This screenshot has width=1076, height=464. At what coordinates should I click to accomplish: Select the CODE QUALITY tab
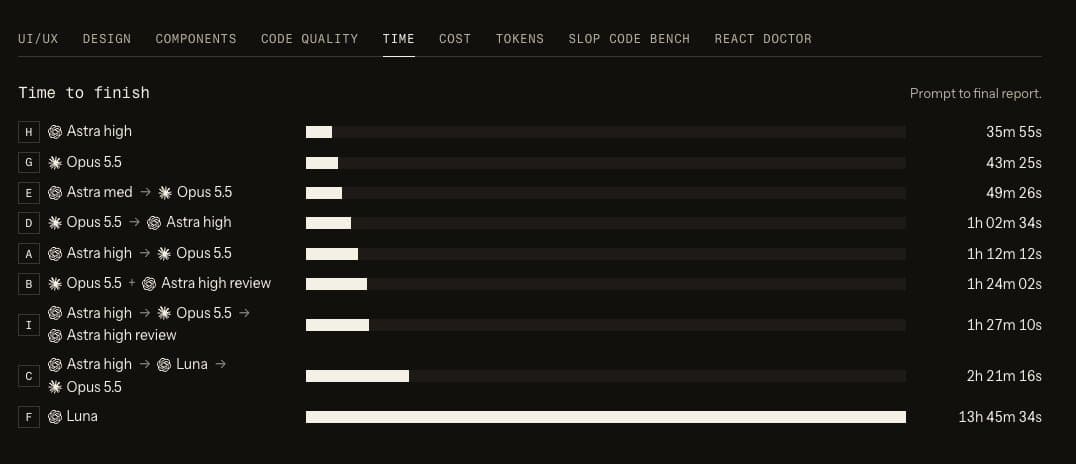[309, 39]
